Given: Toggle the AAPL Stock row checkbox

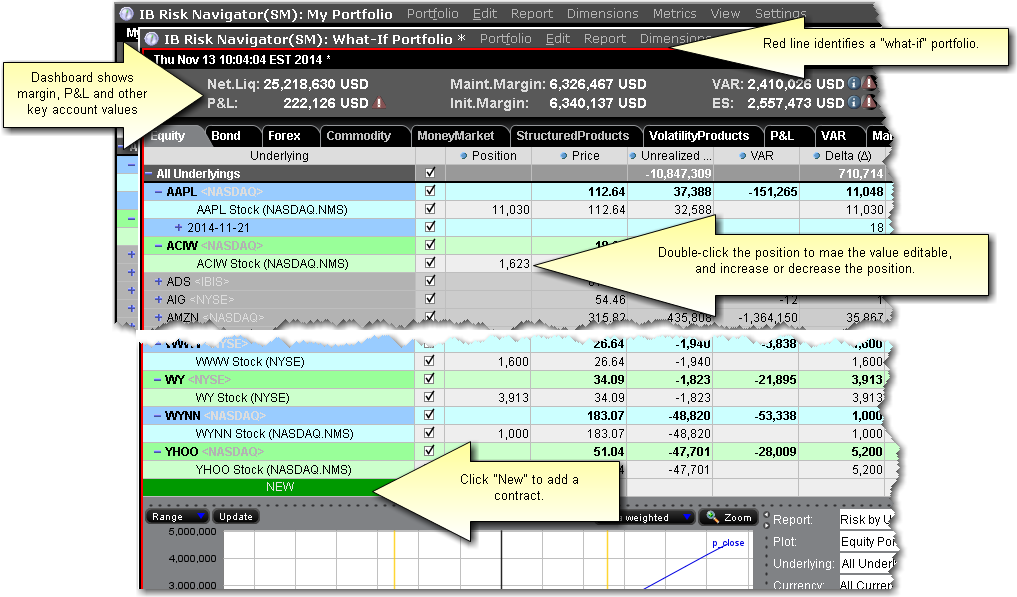Looking at the screenshot, I should 430,210.
